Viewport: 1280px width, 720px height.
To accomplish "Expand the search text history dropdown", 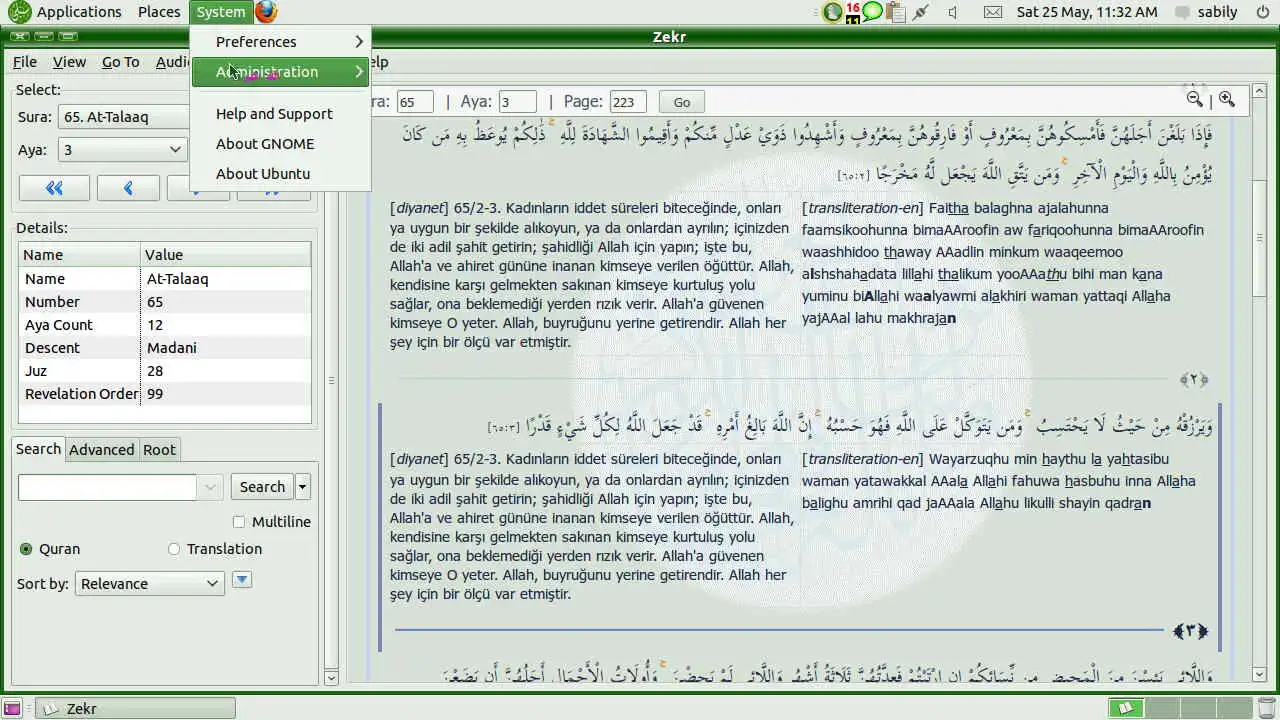I will pos(210,487).
